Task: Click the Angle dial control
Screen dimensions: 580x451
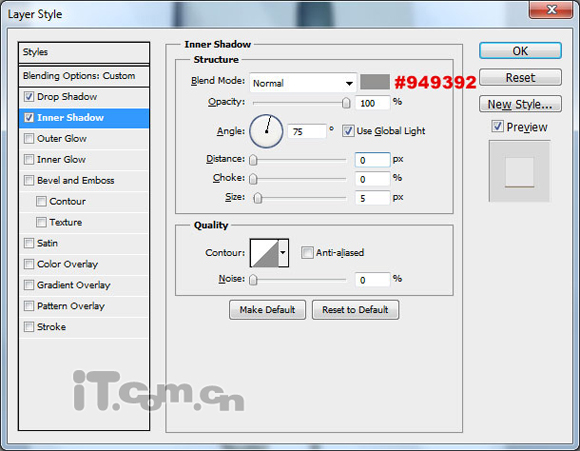Action: click(x=266, y=131)
